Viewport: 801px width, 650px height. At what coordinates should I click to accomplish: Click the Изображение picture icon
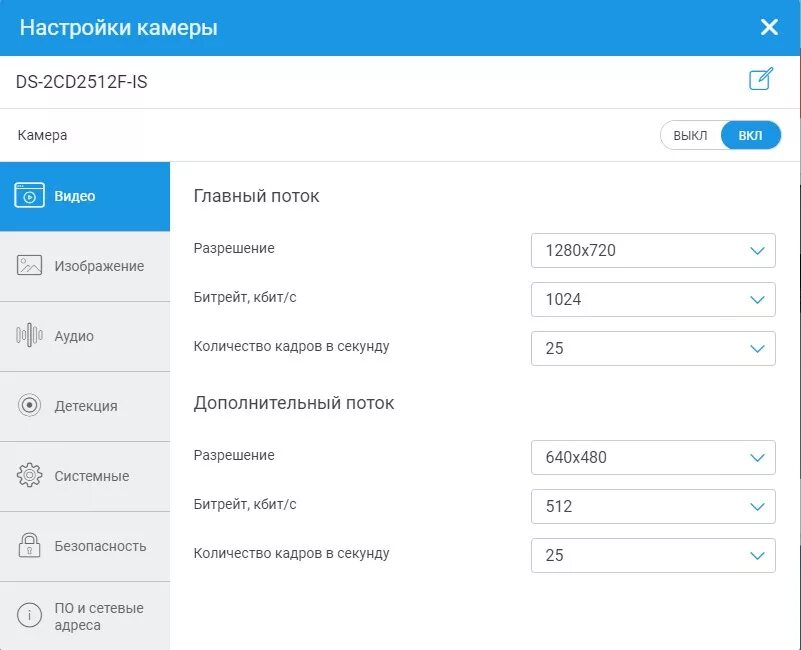[29, 265]
